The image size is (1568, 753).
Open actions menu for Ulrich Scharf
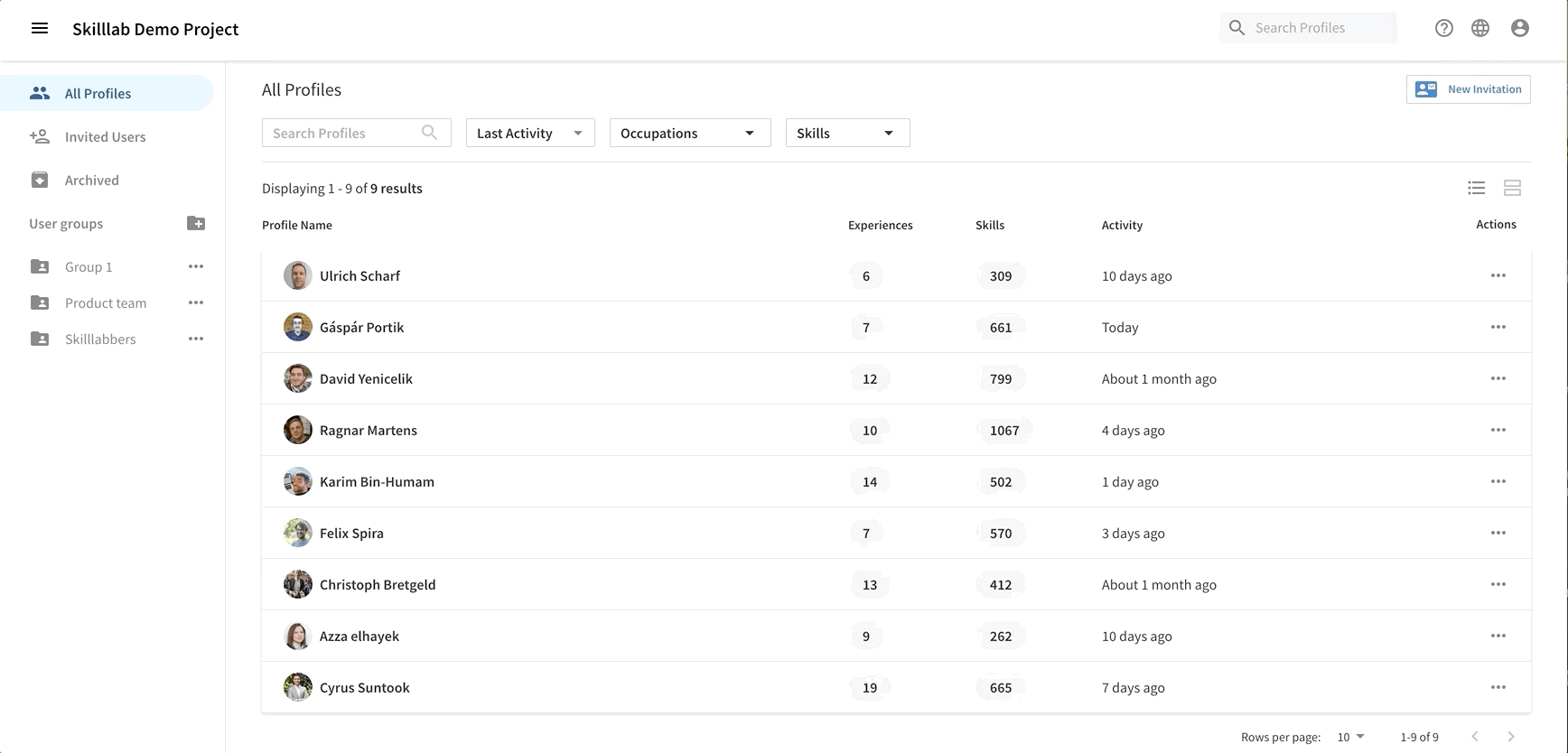point(1498,275)
